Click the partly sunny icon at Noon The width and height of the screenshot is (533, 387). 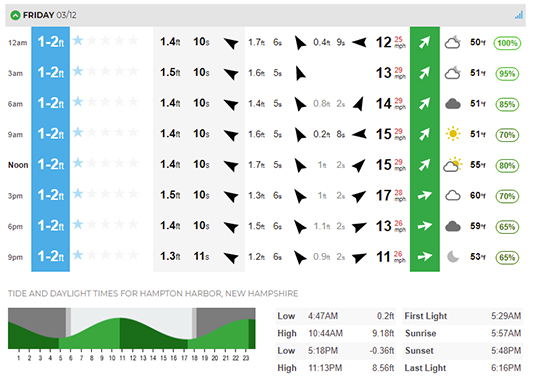coord(453,165)
